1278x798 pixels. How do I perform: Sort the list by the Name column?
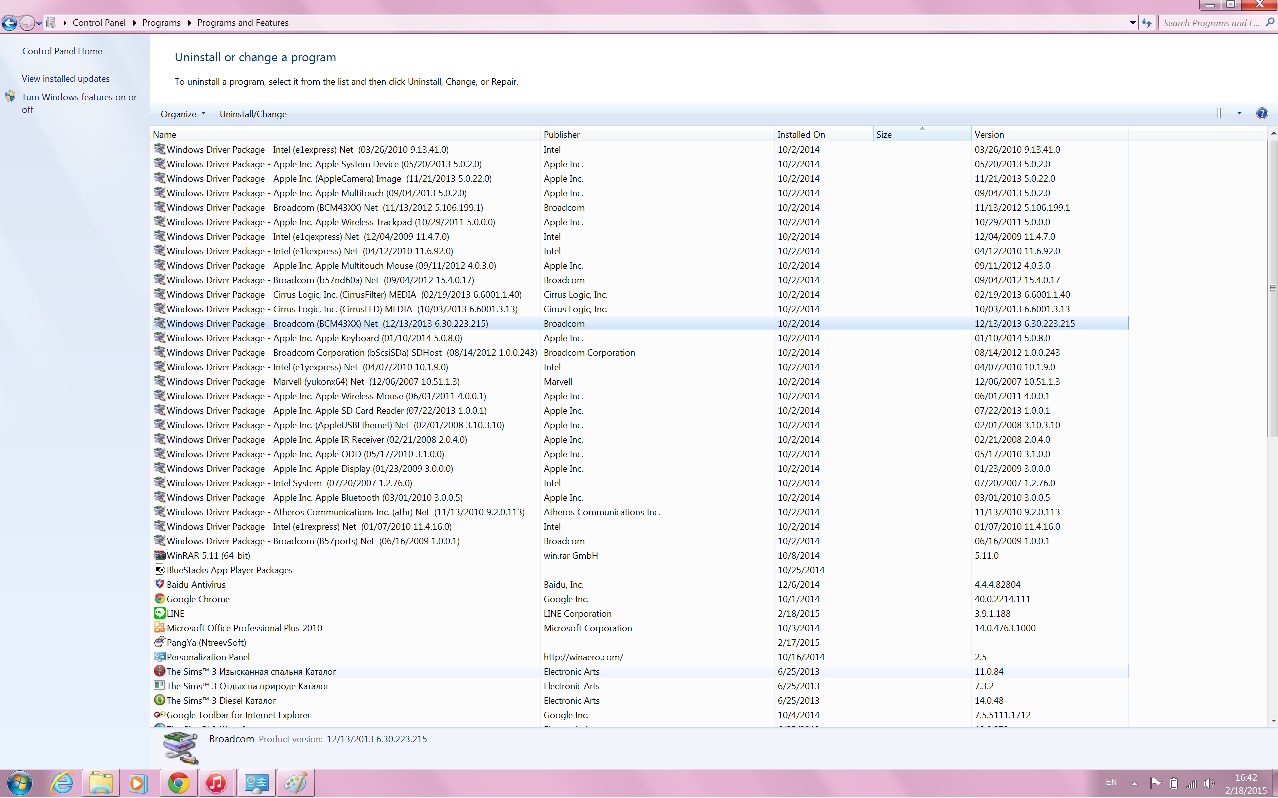(x=345, y=134)
